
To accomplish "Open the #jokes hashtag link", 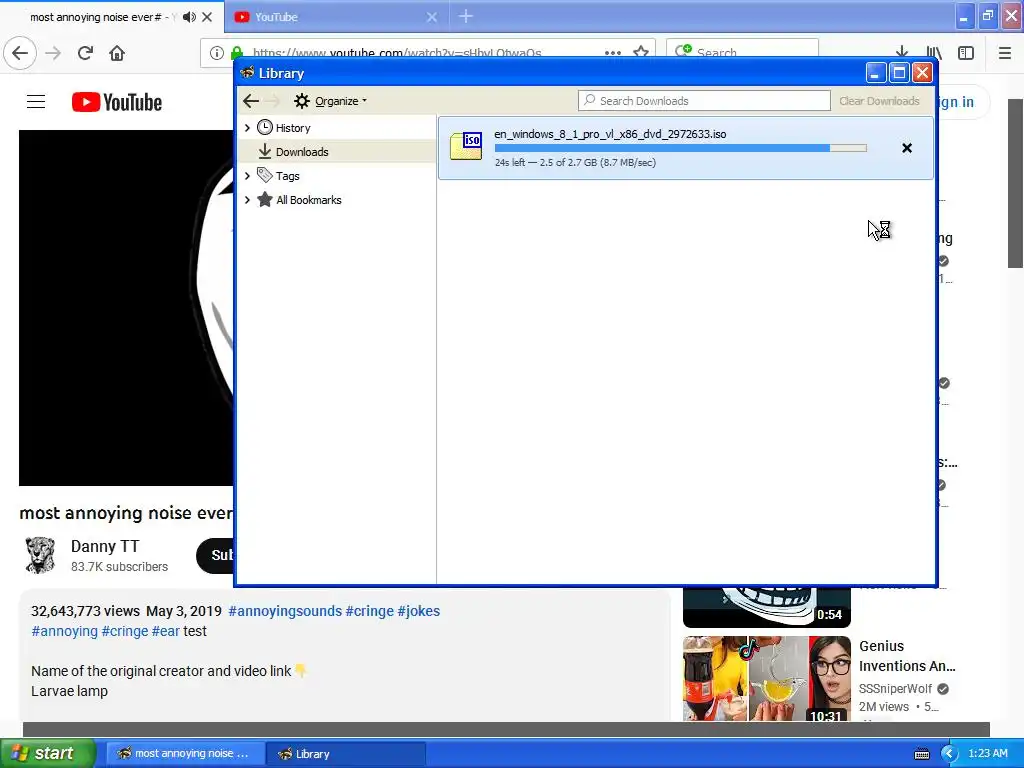I will (419, 611).
